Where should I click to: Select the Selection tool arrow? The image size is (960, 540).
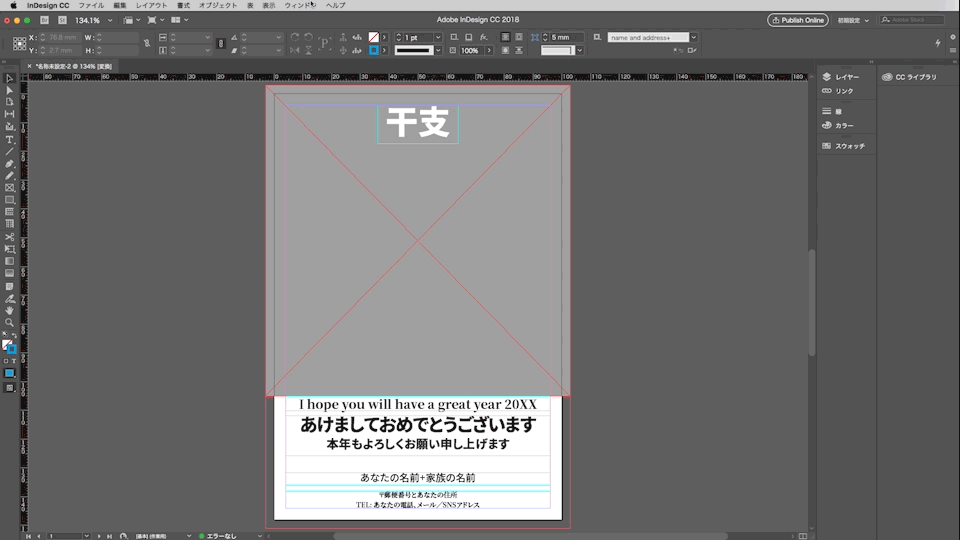pos(9,78)
